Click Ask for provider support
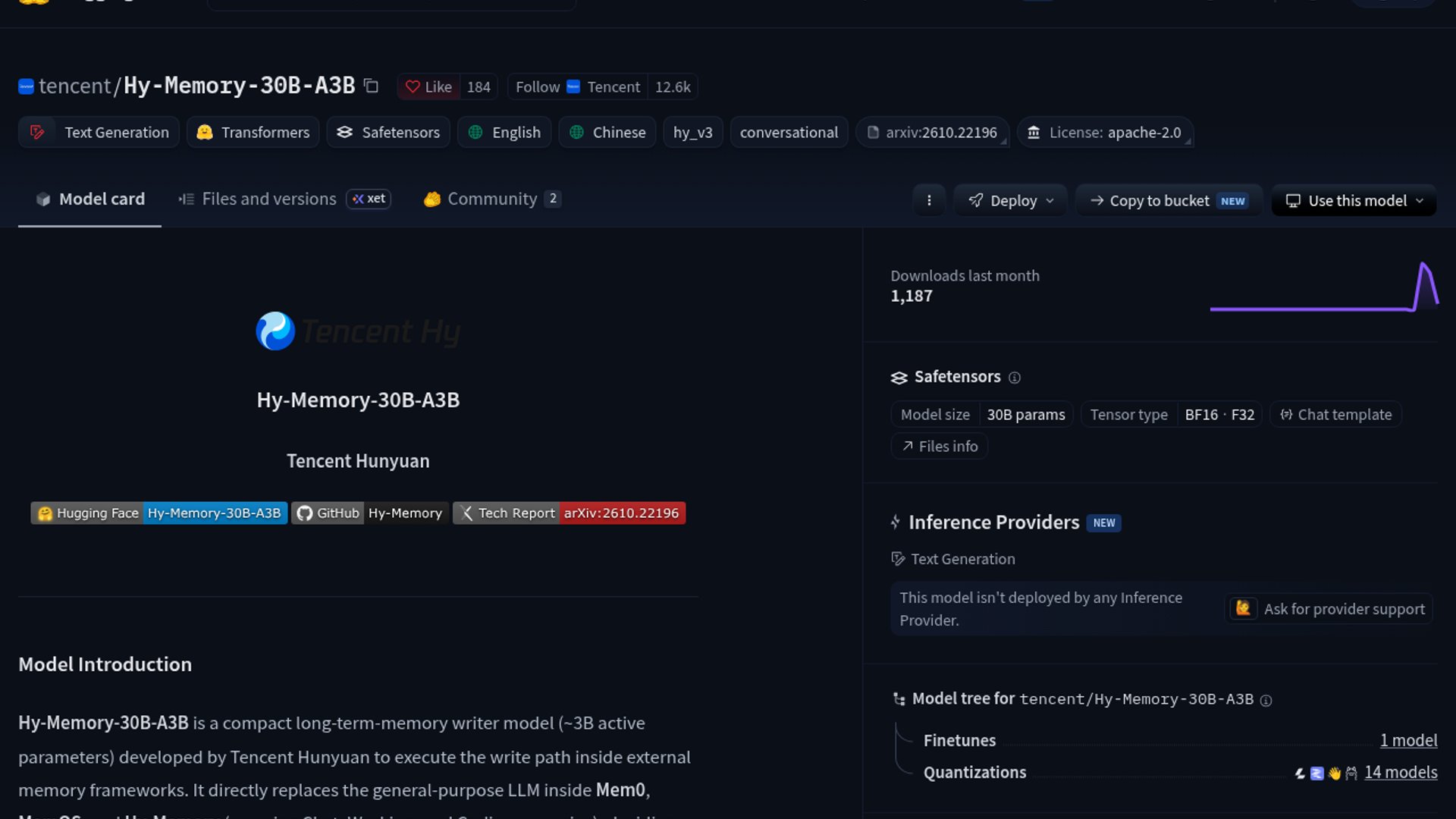1456x819 pixels. click(x=1329, y=609)
